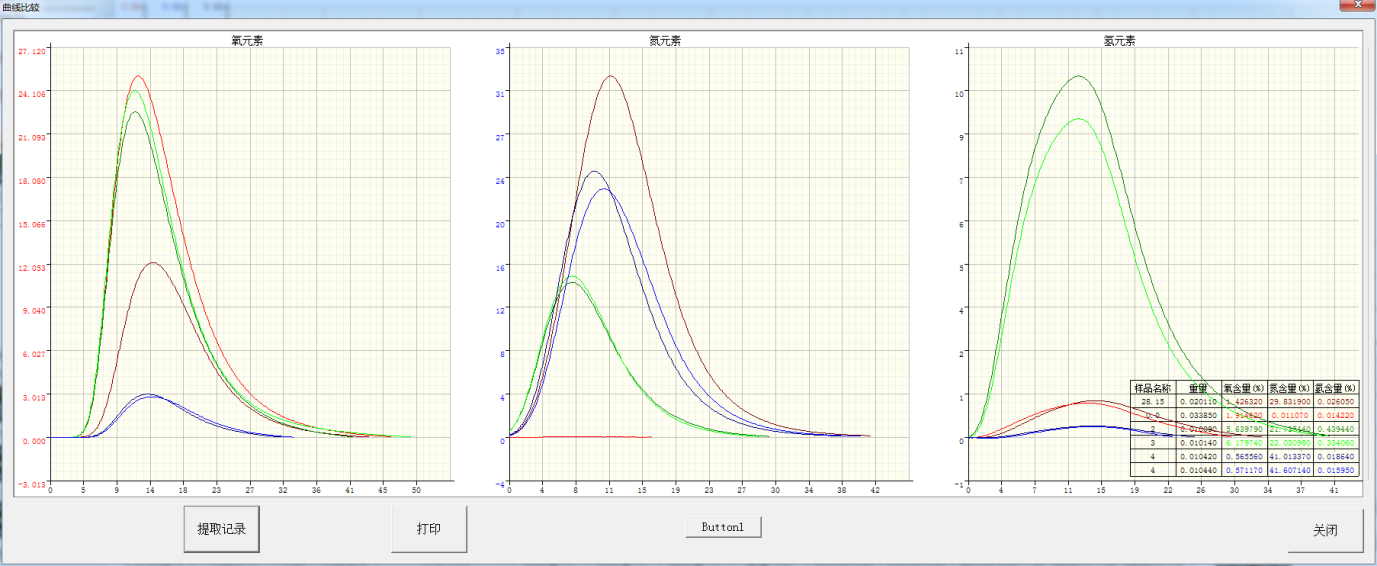Click the 氢元素 chart title
This screenshot has width=1377, height=566.
coord(1119,41)
